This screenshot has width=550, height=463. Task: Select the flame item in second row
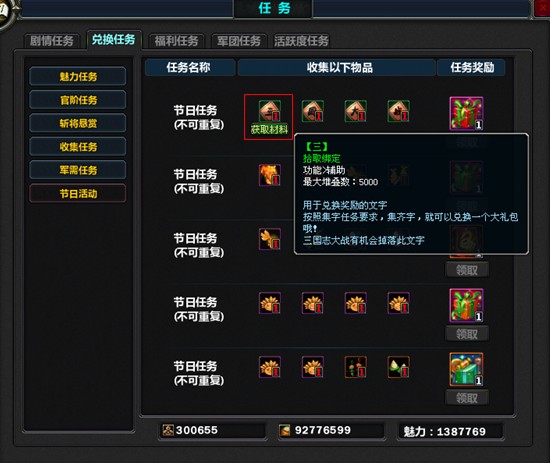tap(269, 175)
